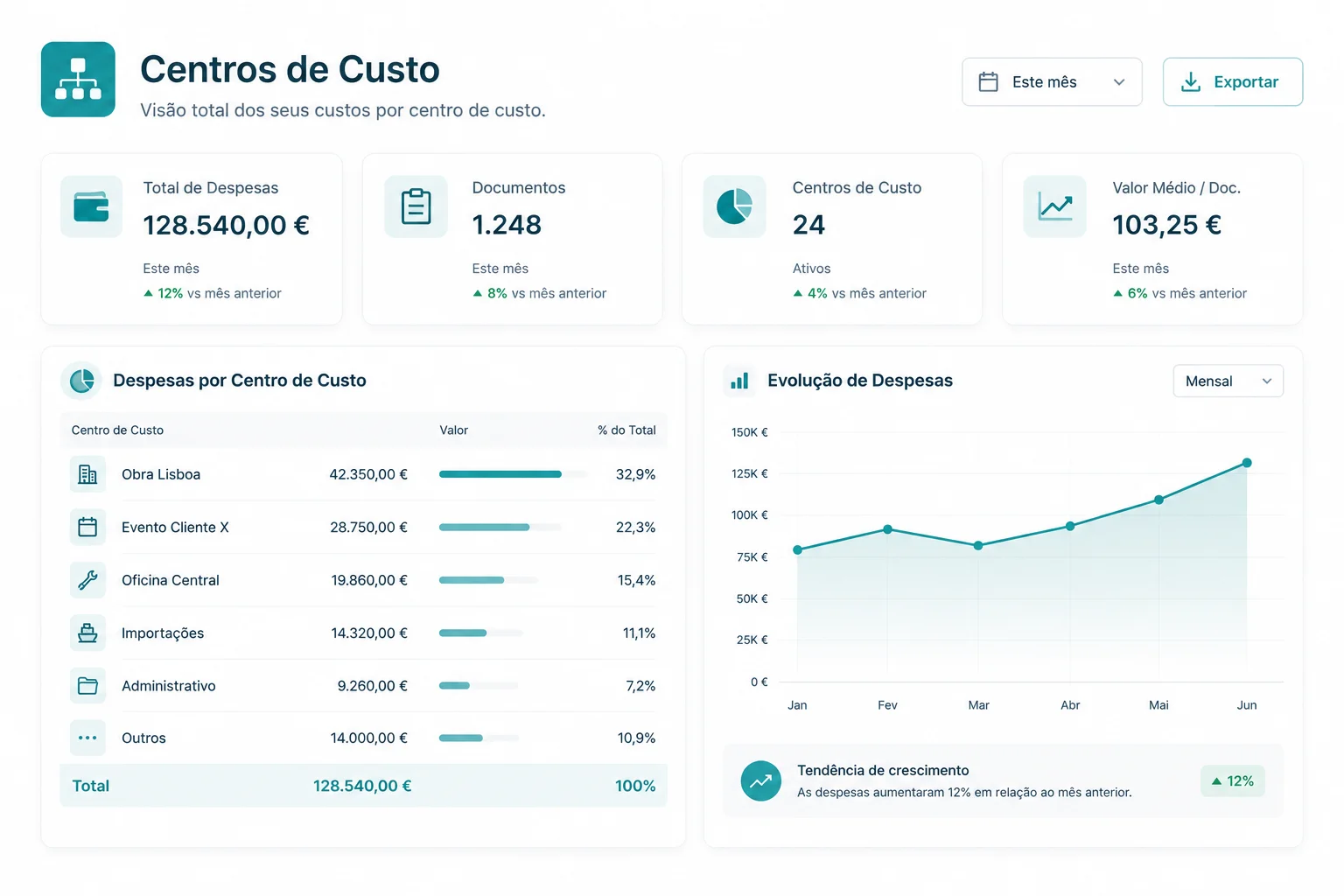Click the value 14.000,00 €
This screenshot has width=1344, height=896.
368,738
